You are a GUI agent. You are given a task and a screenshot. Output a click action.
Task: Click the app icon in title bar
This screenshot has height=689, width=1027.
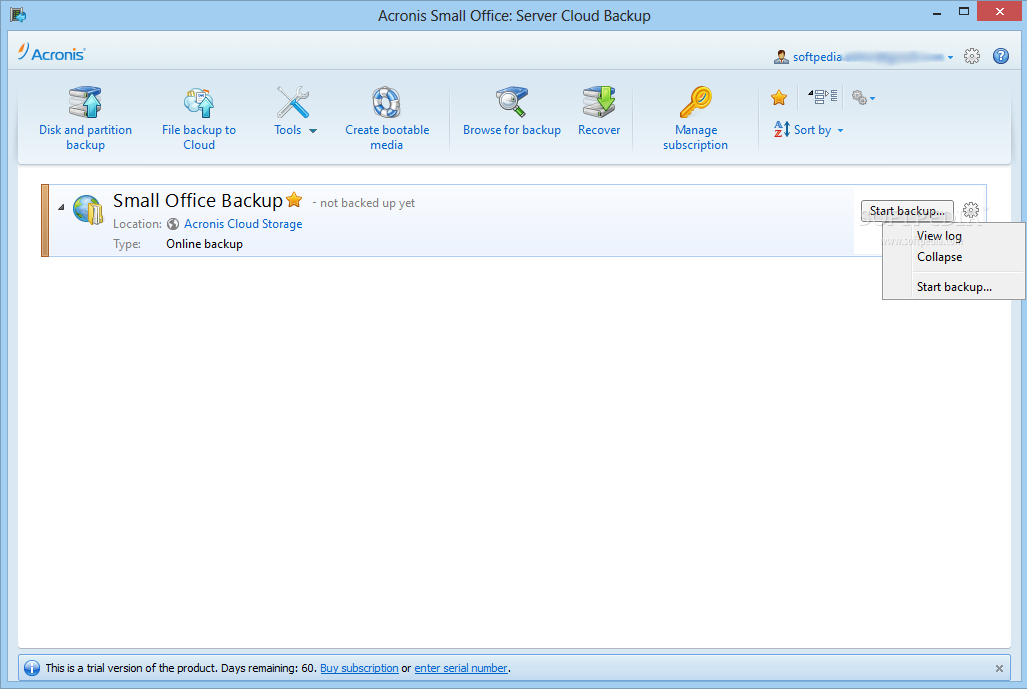pyautogui.click(x=18, y=14)
